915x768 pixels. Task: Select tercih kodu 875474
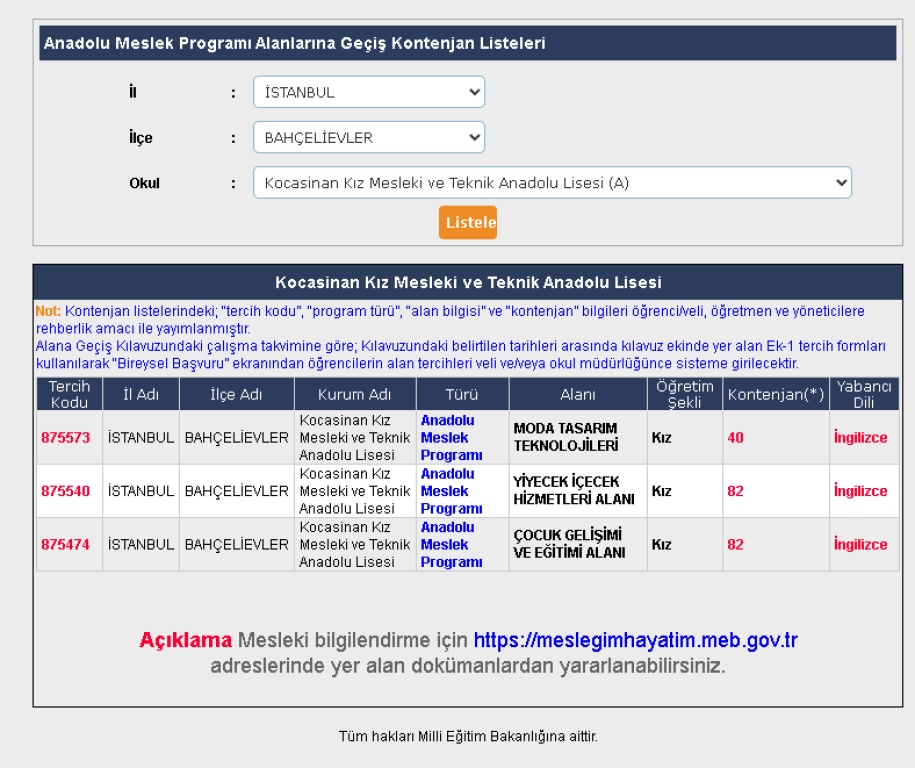pos(65,545)
